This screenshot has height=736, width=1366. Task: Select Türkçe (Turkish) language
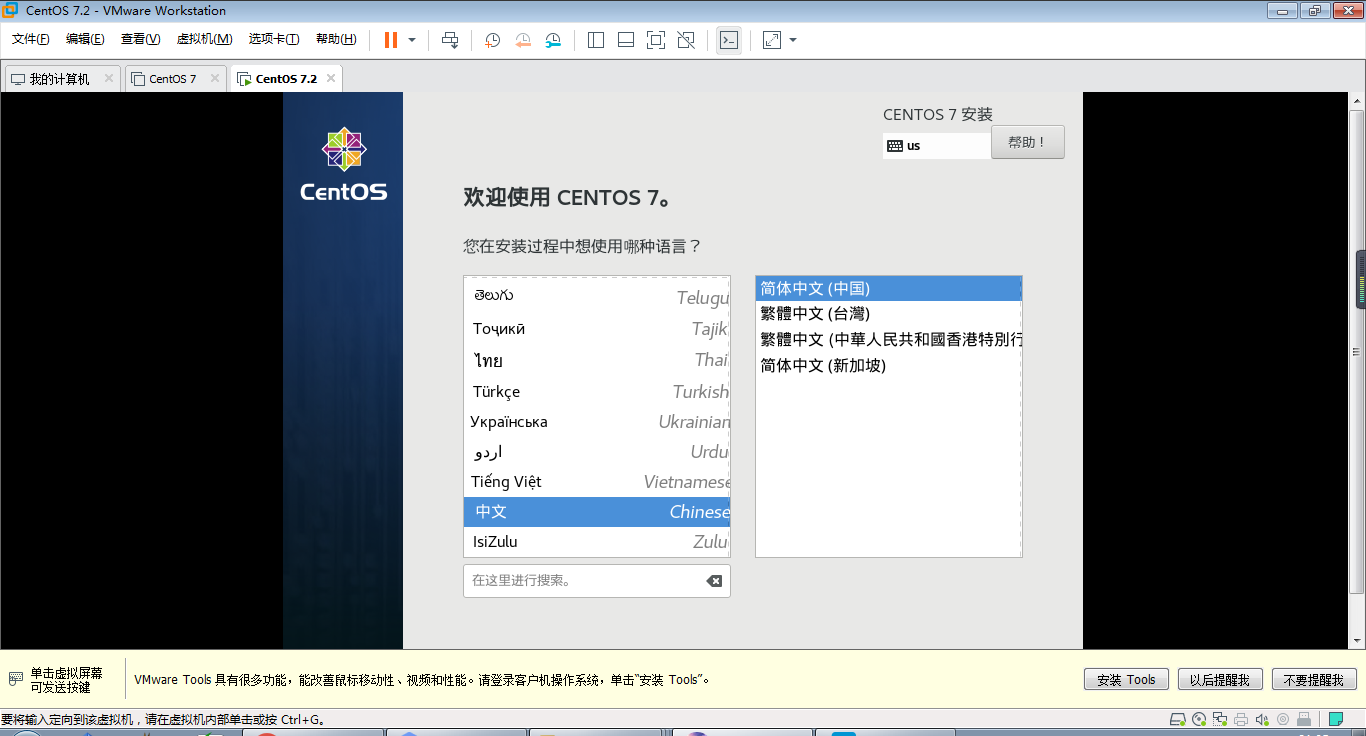597,391
